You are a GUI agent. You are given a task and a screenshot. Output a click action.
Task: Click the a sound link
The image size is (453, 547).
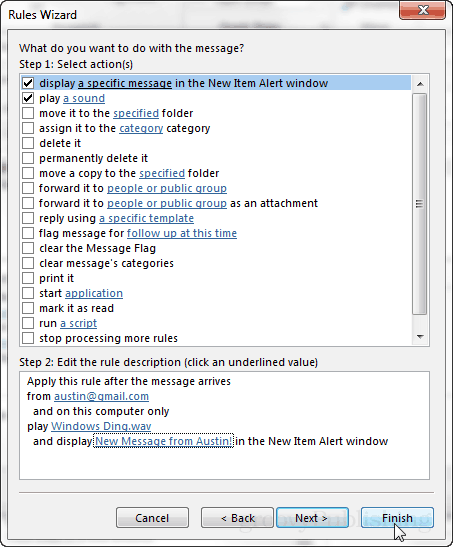pos(84,98)
